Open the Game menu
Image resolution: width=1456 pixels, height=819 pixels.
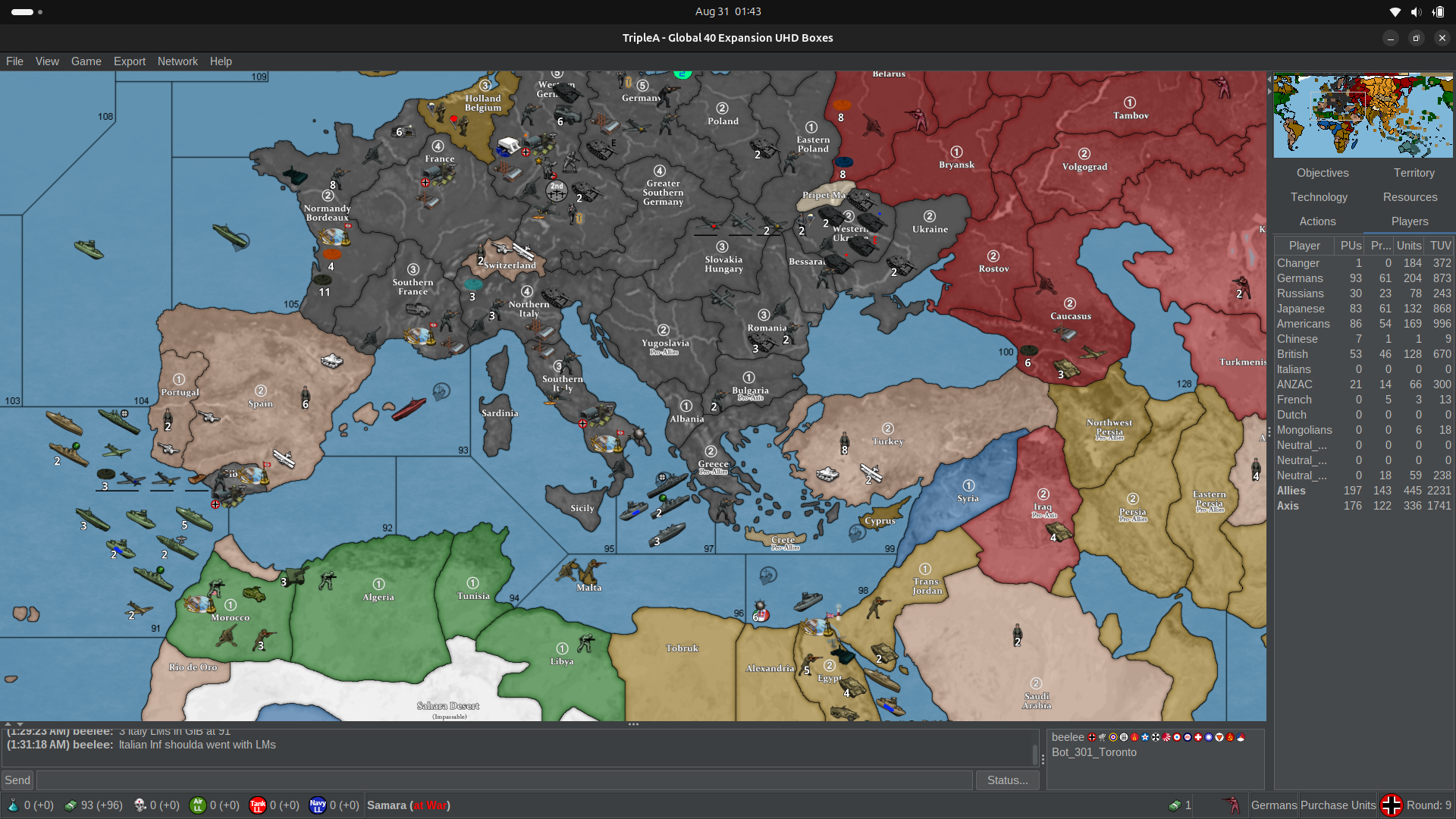coord(86,61)
